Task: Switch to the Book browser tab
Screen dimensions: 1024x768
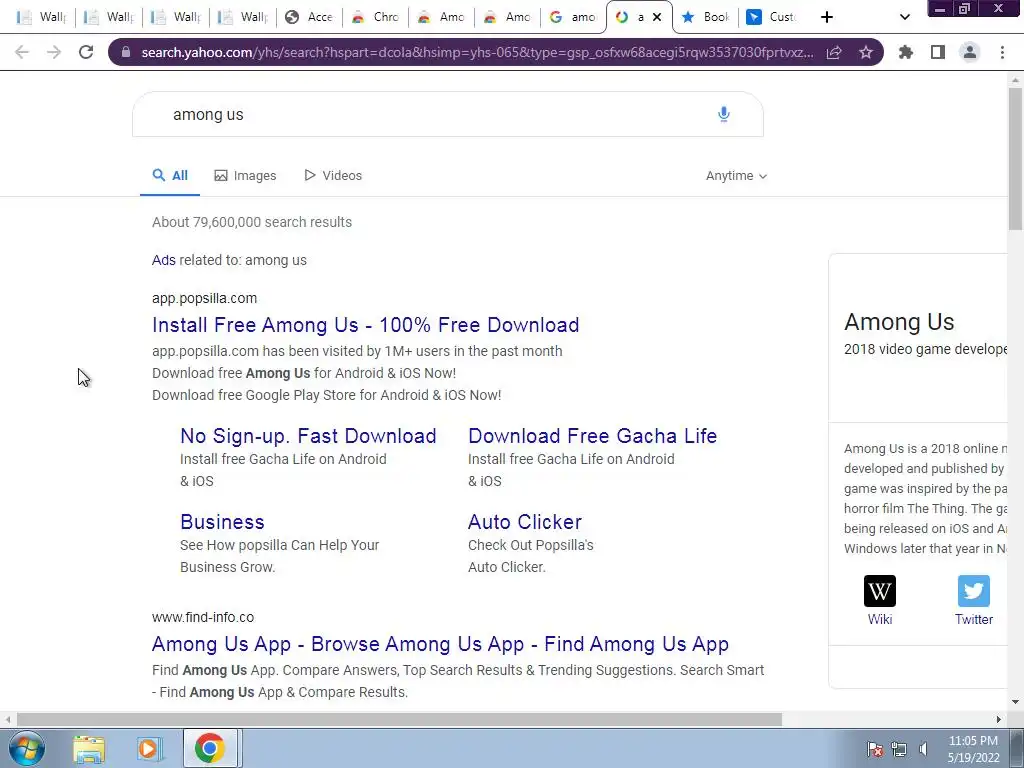Action: click(705, 17)
